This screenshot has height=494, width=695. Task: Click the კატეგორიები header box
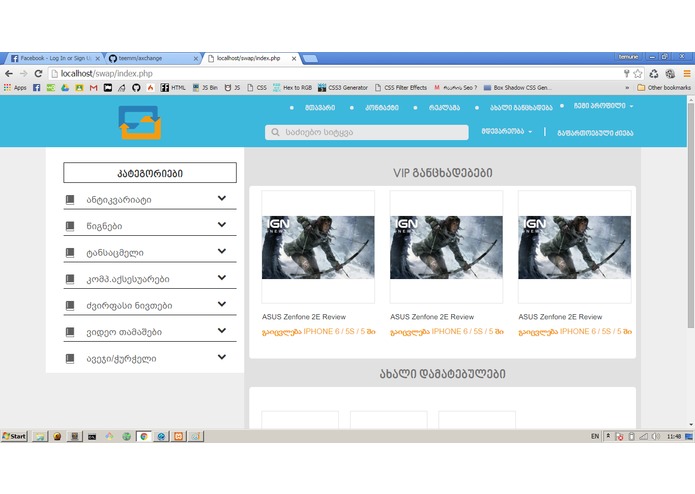coord(150,172)
